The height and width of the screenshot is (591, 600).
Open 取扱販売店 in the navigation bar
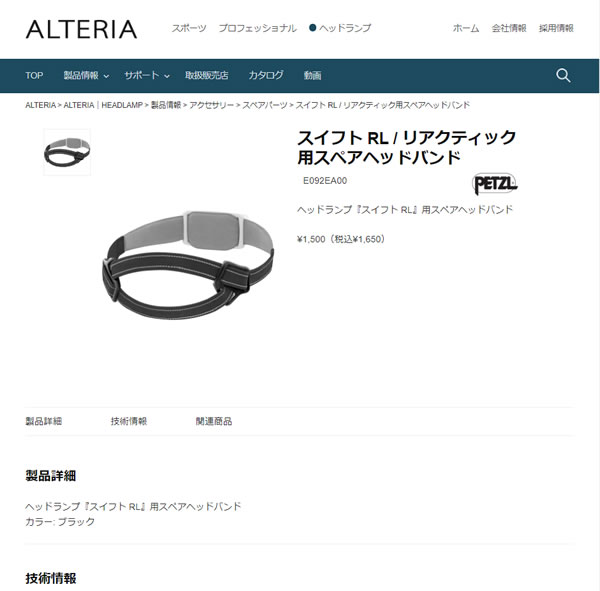click(207, 75)
